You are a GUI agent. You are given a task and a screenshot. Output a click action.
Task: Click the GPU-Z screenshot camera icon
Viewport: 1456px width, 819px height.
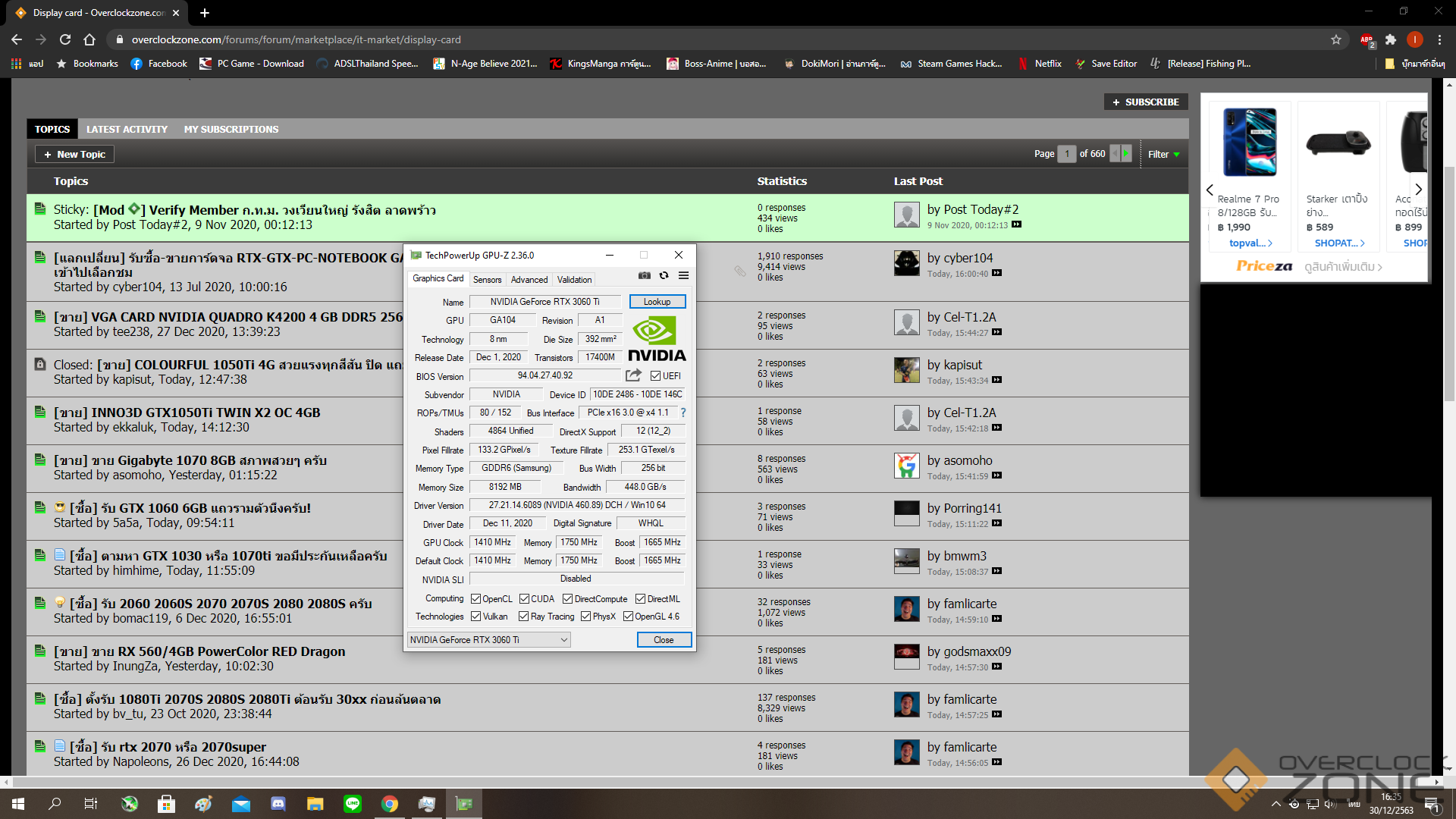644,276
